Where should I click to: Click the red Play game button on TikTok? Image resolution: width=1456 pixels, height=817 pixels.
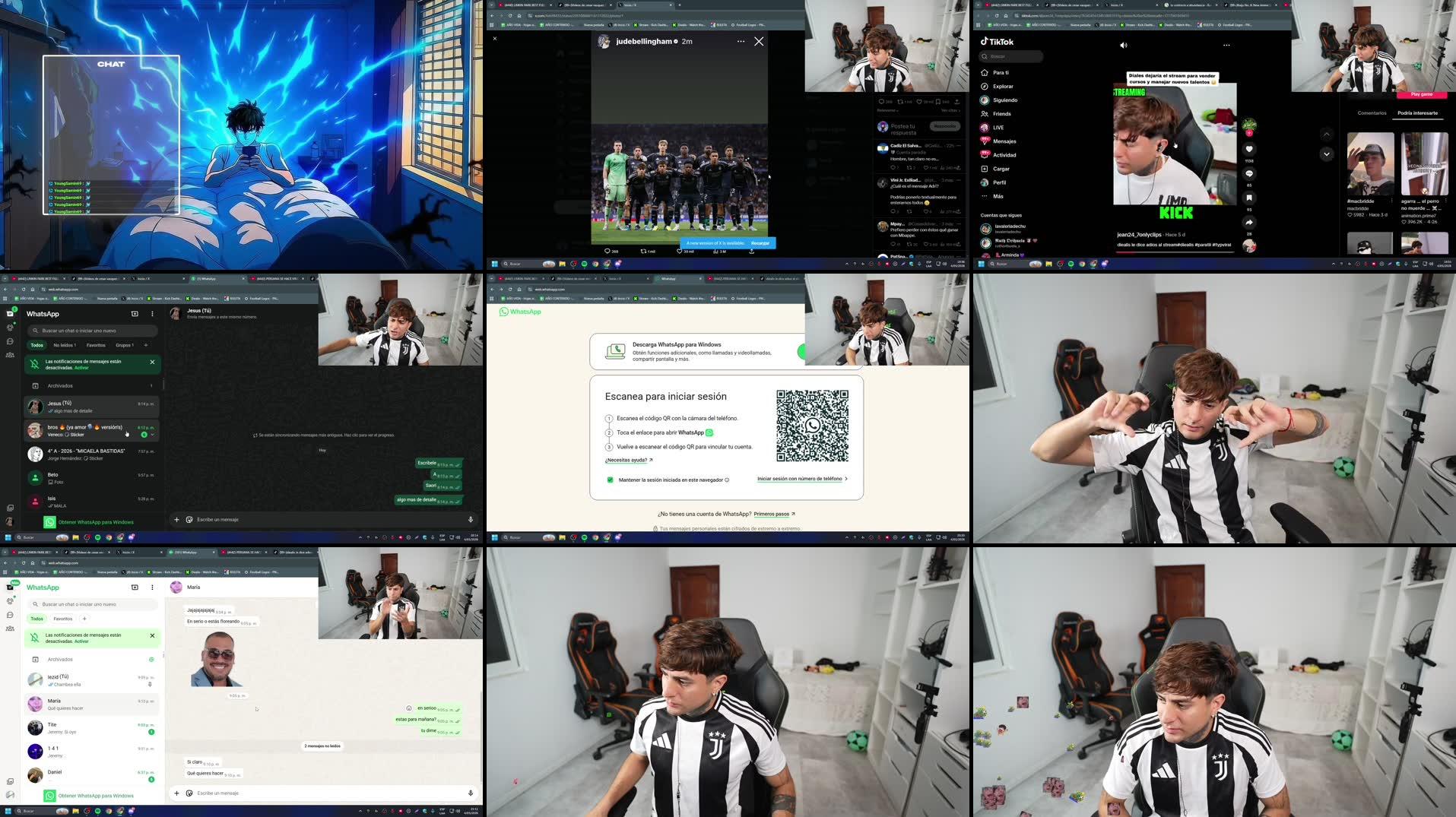(1421, 94)
